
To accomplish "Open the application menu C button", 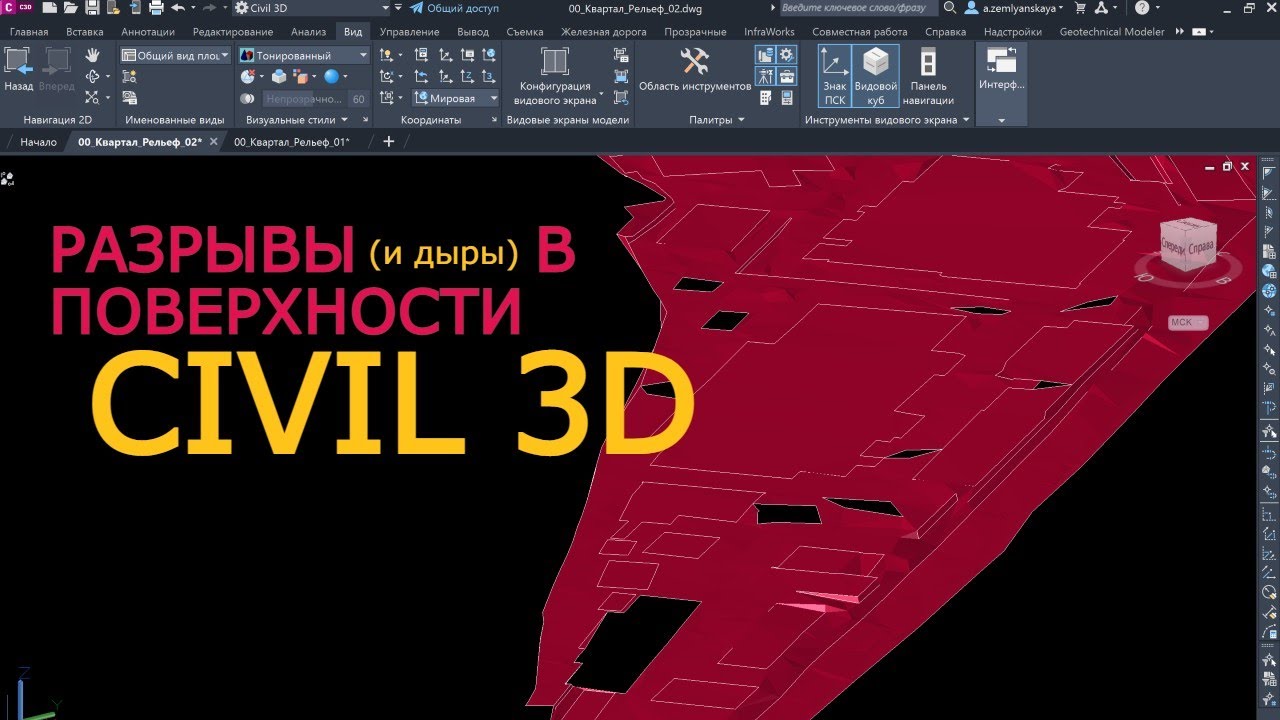I will click(x=10, y=8).
